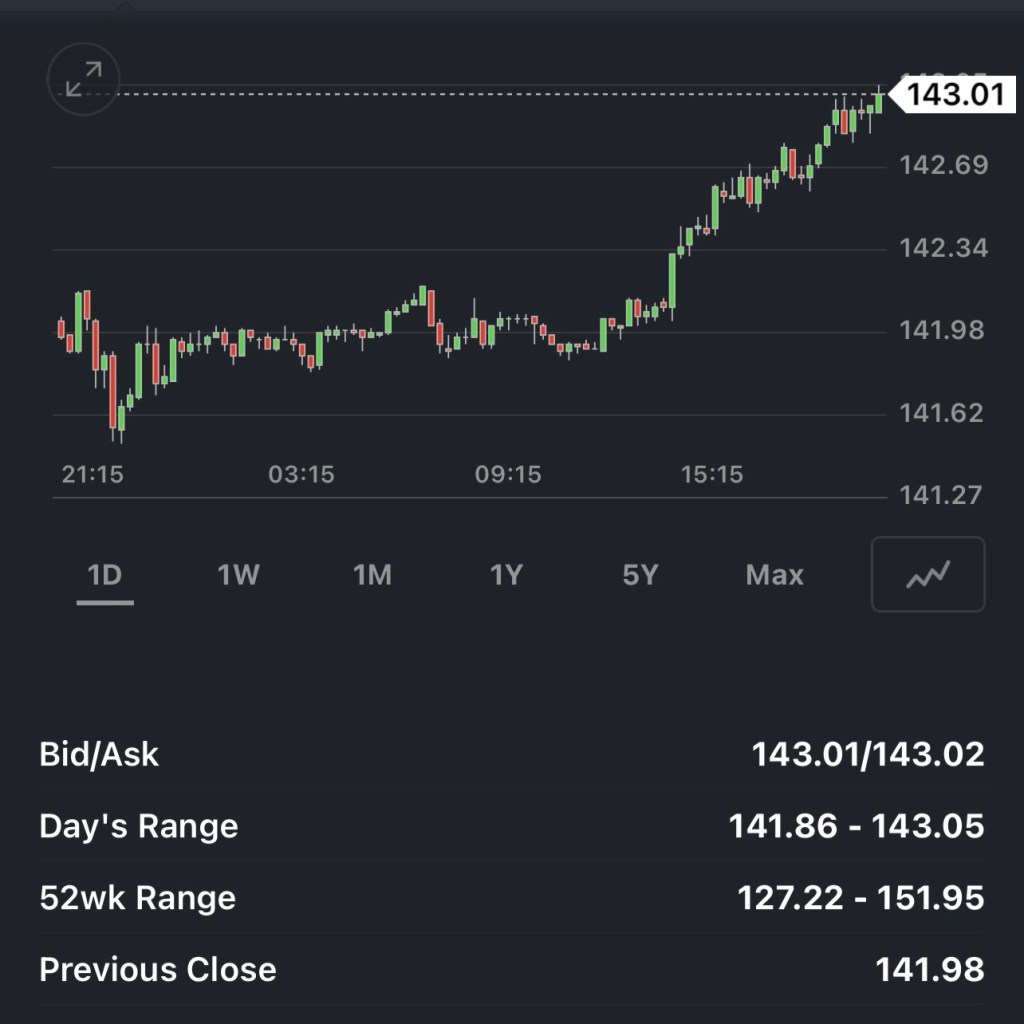Tap the 52wk Range value
The width and height of the screenshot is (1024, 1024).
tap(860, 898)
